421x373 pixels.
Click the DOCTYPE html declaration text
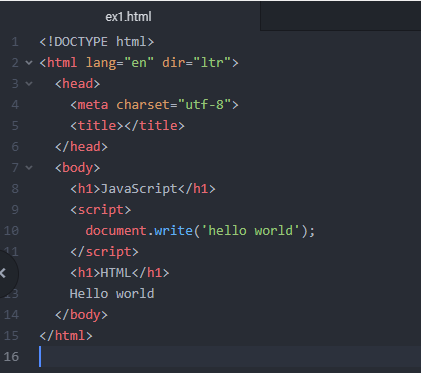click(97, 42)
